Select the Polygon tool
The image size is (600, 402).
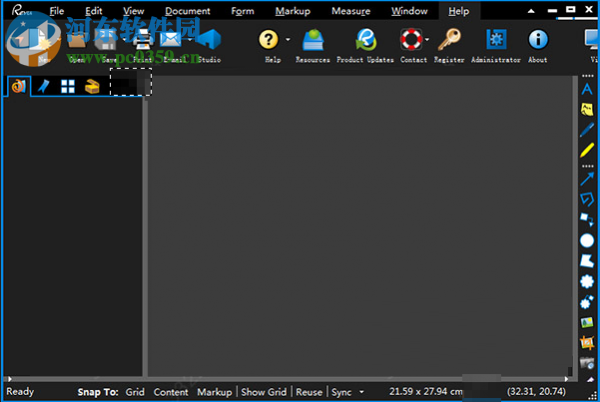point(587,261)
